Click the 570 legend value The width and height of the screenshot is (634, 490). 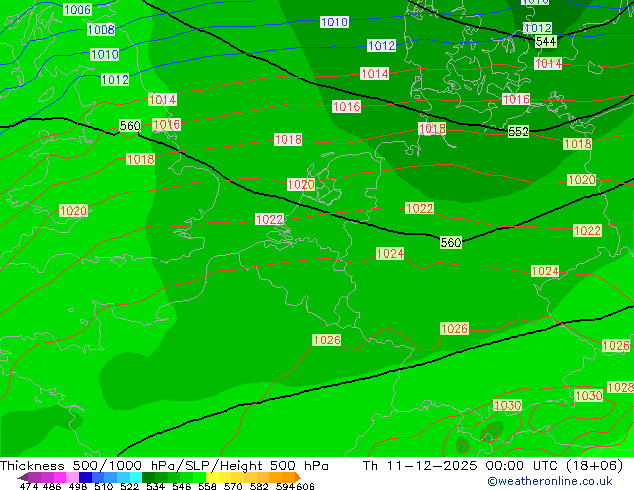233,486
